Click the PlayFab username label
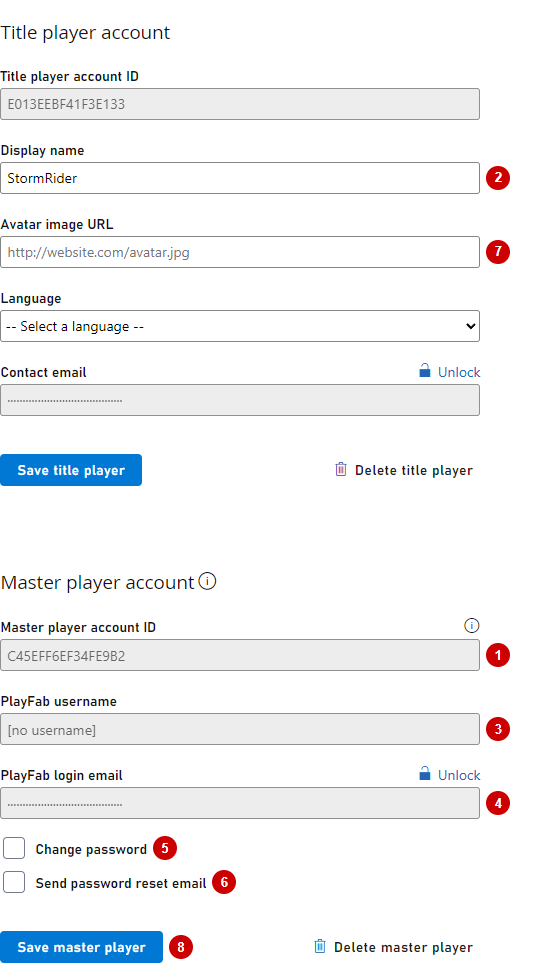 (59, 701)
